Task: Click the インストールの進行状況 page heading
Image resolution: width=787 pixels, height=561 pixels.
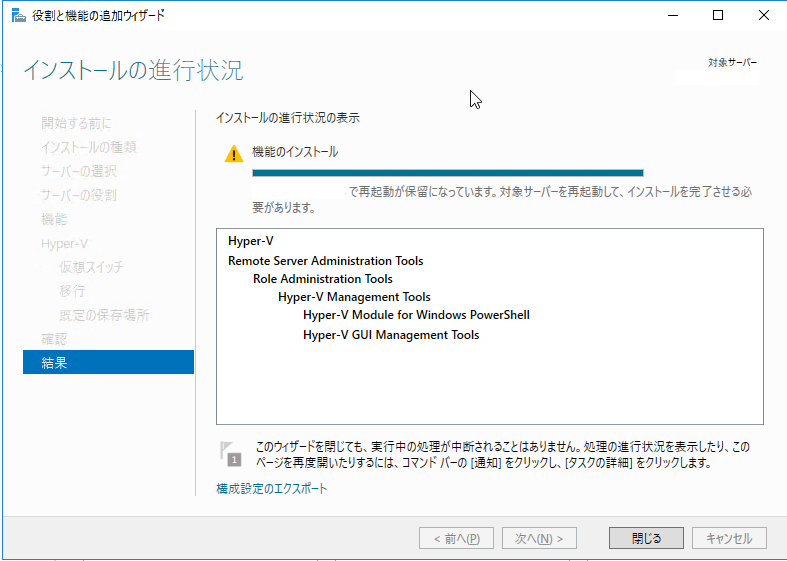Action: tap(134, 70)
